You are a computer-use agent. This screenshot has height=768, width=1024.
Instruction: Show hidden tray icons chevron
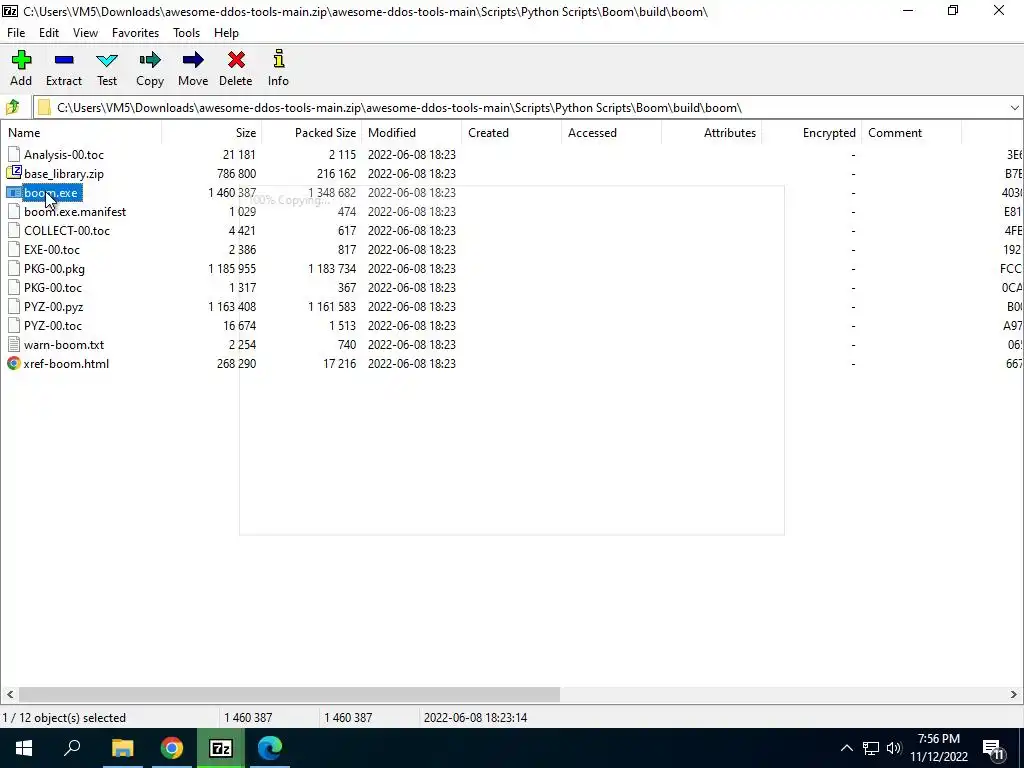pos(846,748)
